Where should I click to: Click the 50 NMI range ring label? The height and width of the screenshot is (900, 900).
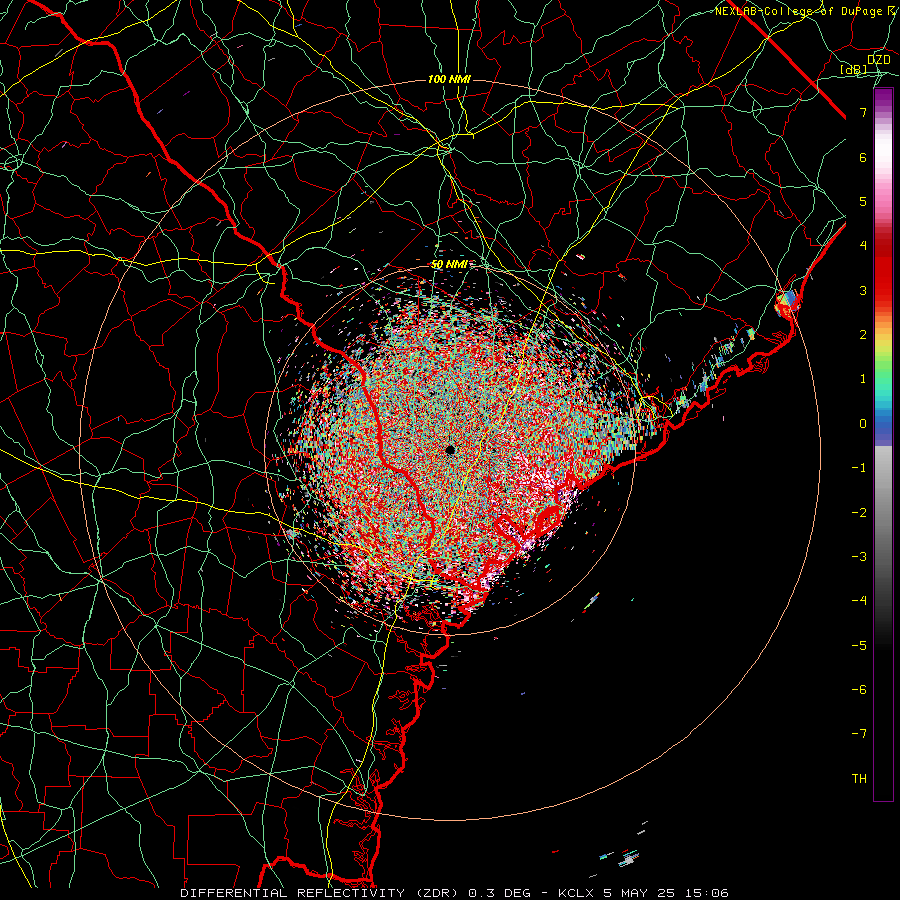point(449,265)
